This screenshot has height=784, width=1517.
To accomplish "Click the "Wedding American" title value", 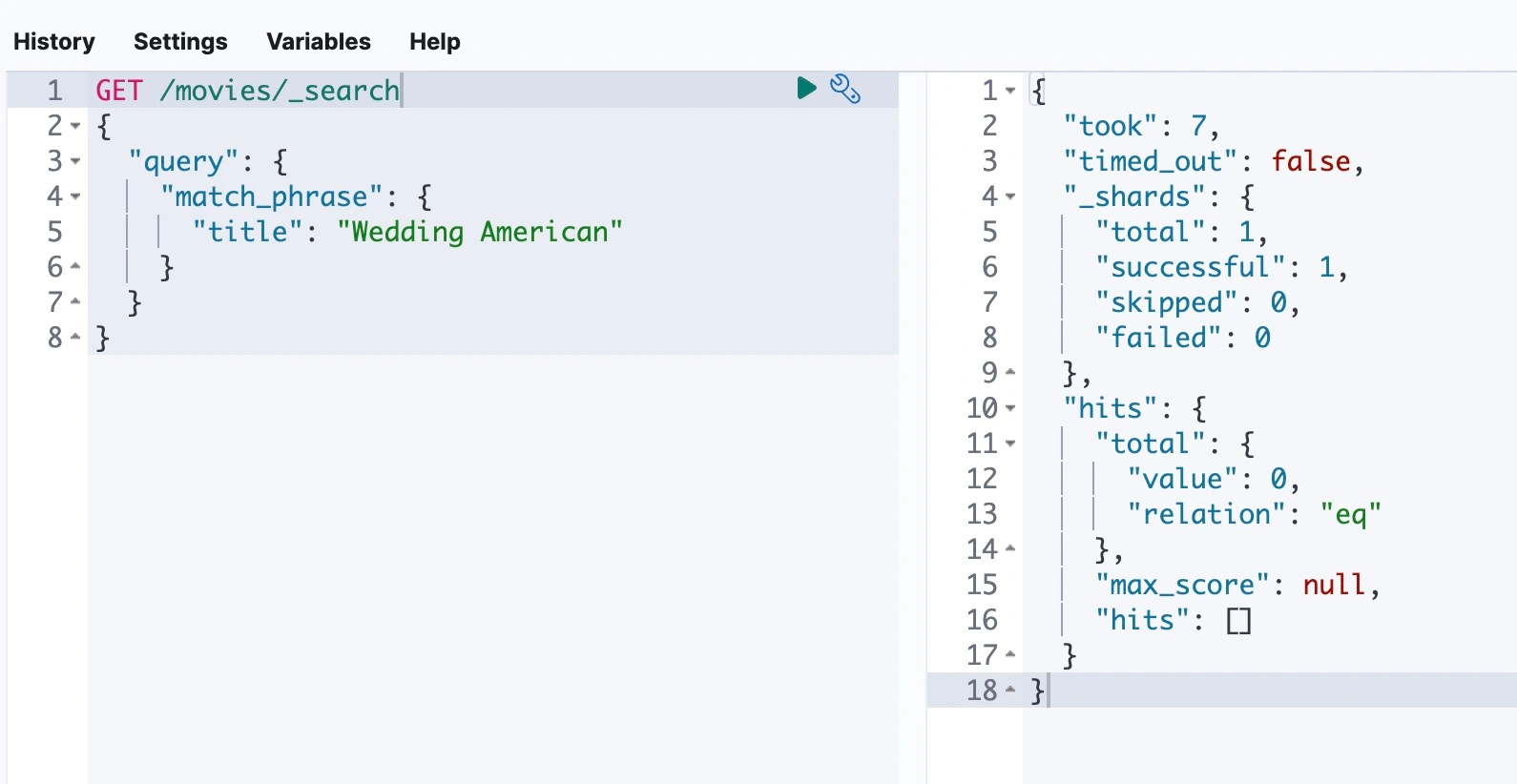I will tap(479, 232).
